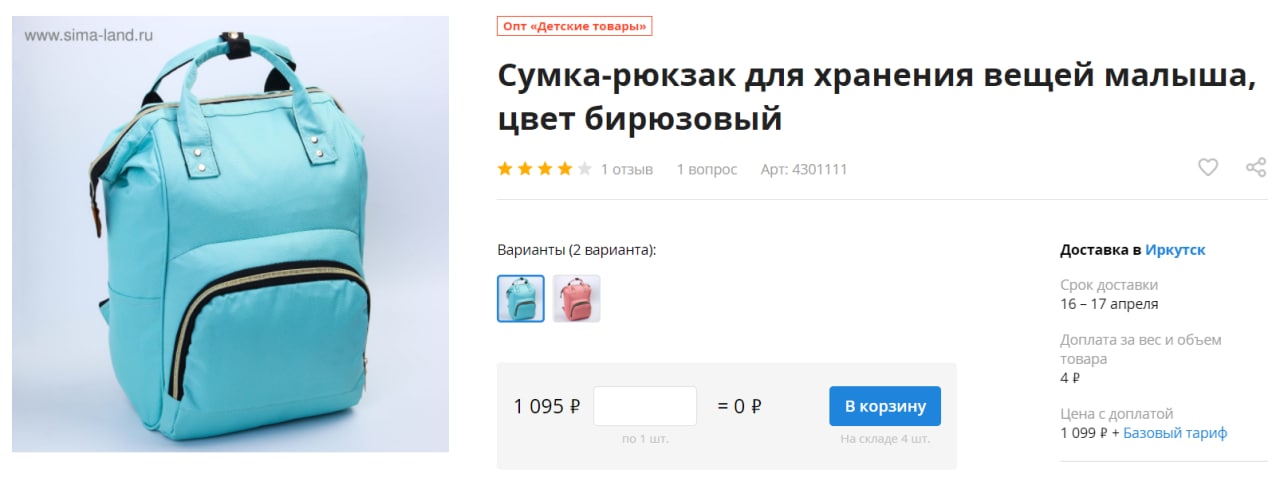Open the "Базовый тариф" link
This screenshot has height=477, width=1280.
[1175, 433]
